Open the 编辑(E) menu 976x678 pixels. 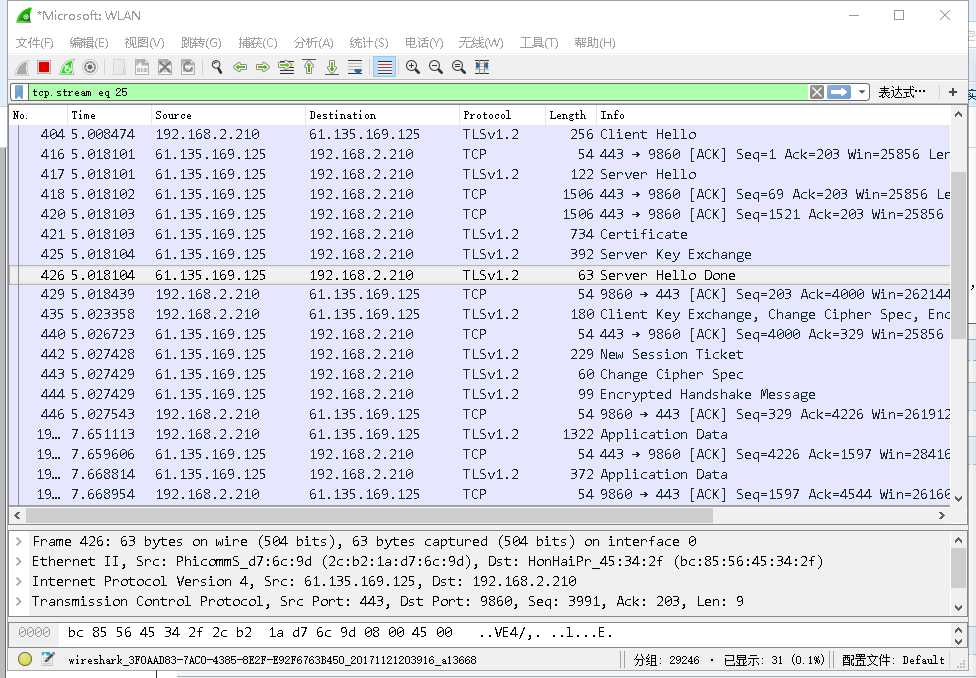point(89,42)
